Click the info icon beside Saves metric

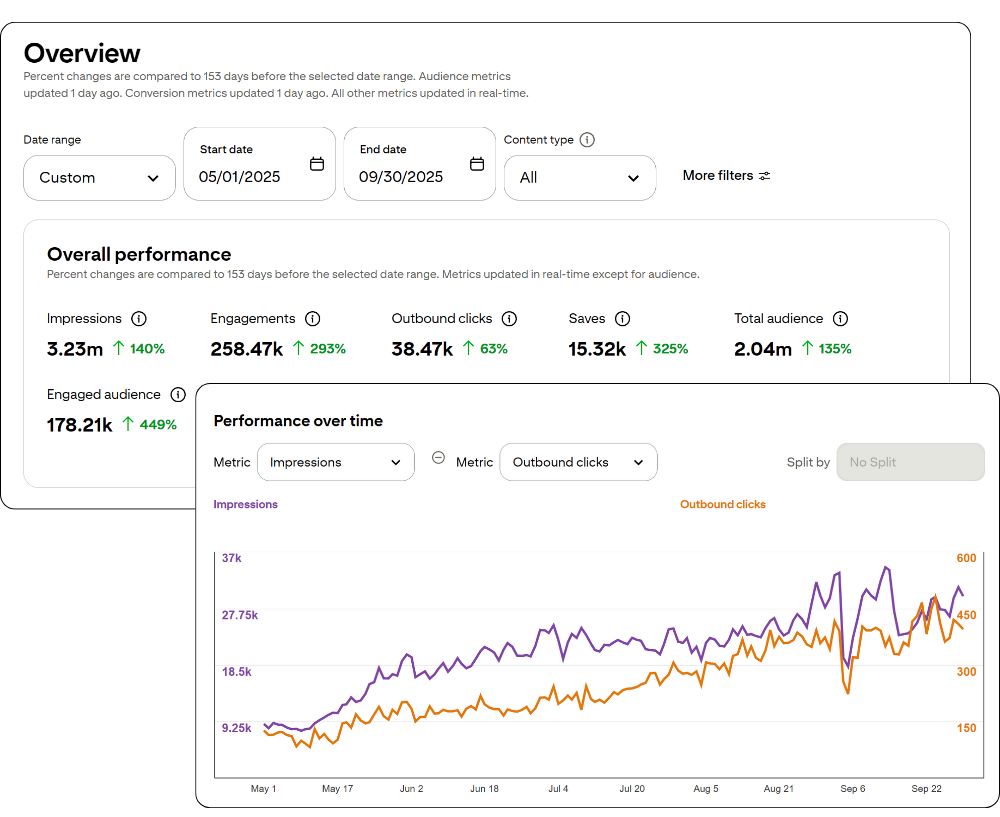(623, 318)
